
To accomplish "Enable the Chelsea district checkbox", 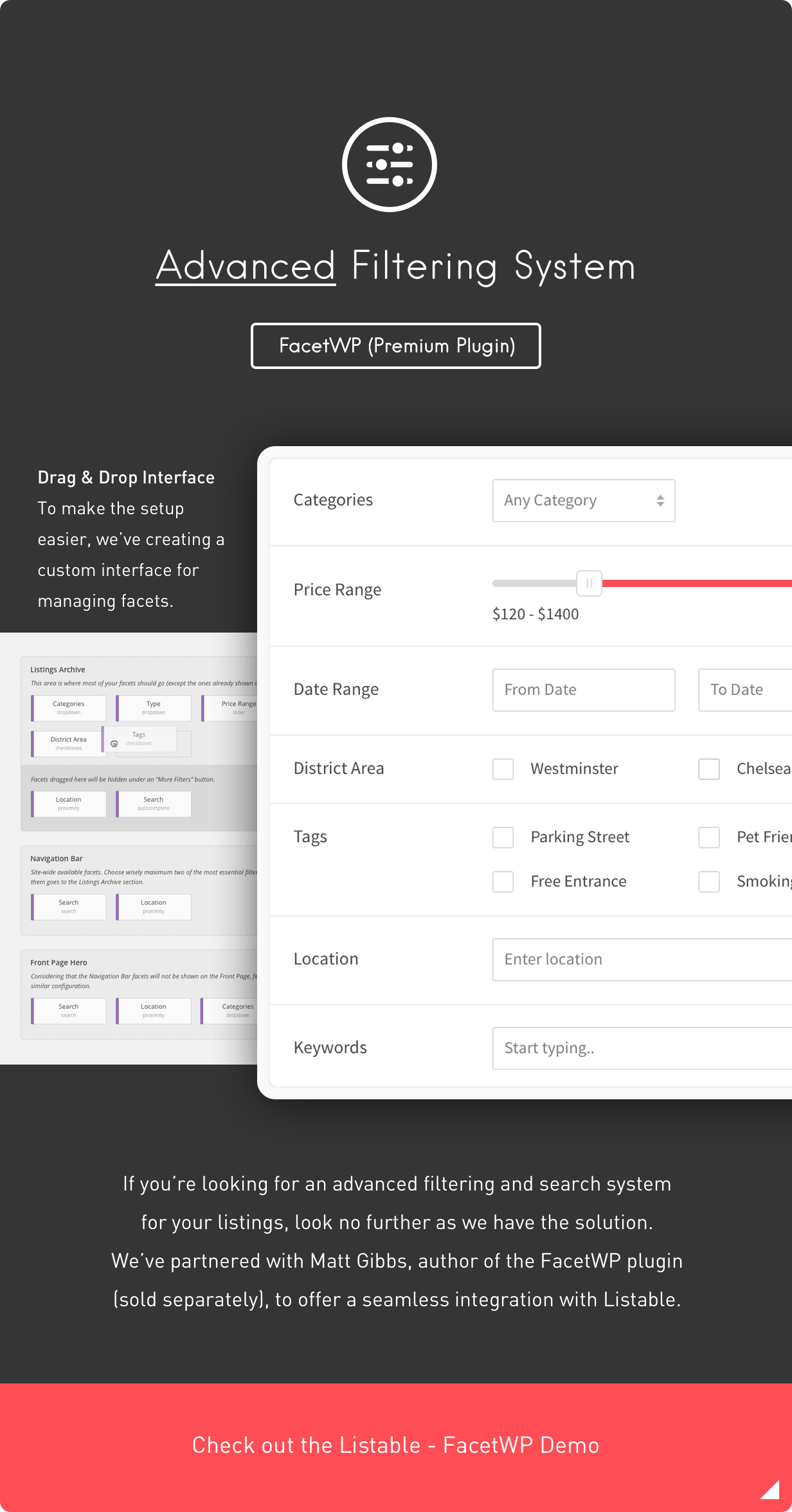I will pyautogui.click(x=708, y=769).
